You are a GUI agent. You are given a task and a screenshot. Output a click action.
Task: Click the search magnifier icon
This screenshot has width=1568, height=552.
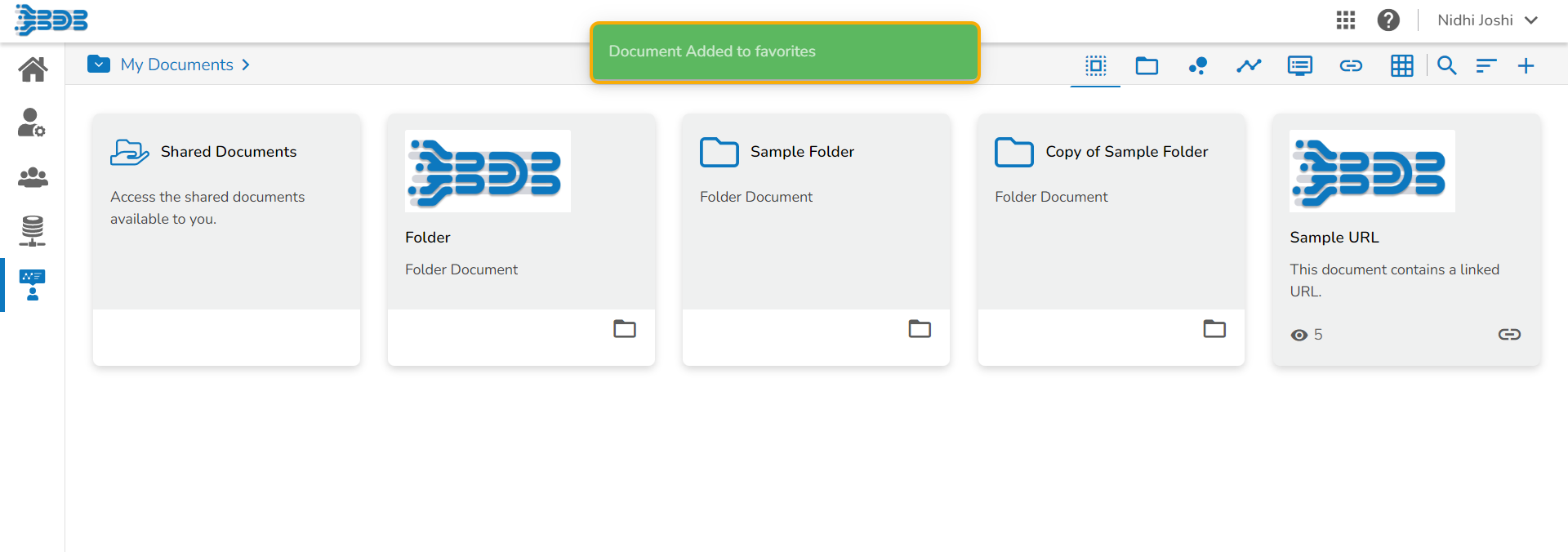tap(1446, 65)
